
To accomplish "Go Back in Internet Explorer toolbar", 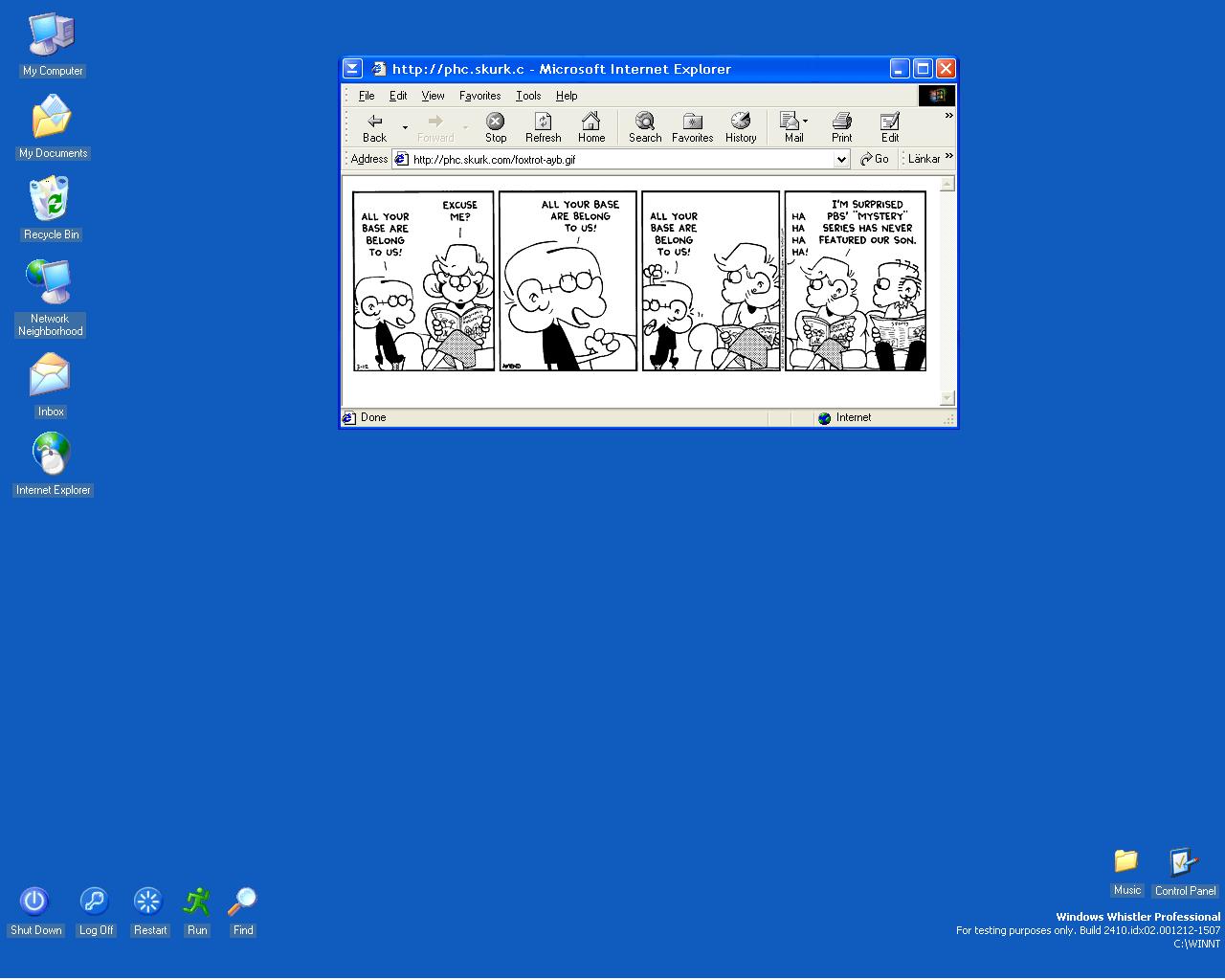I will 375,127.
